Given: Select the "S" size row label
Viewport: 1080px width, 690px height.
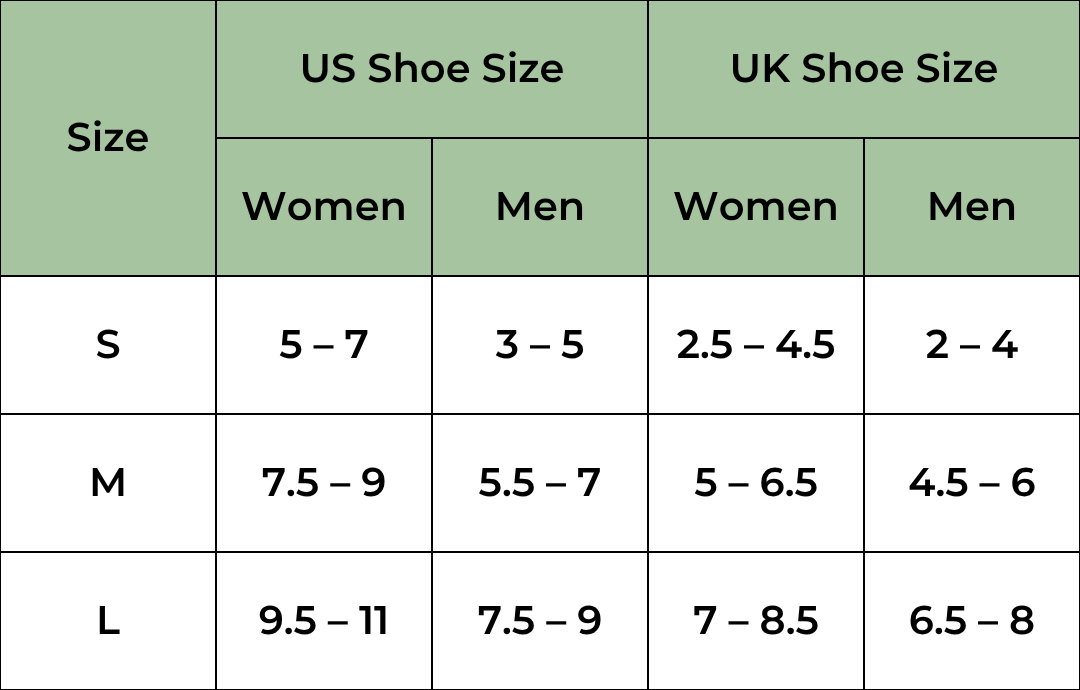Looking at the screenshot, I should [x=108, y=345].
